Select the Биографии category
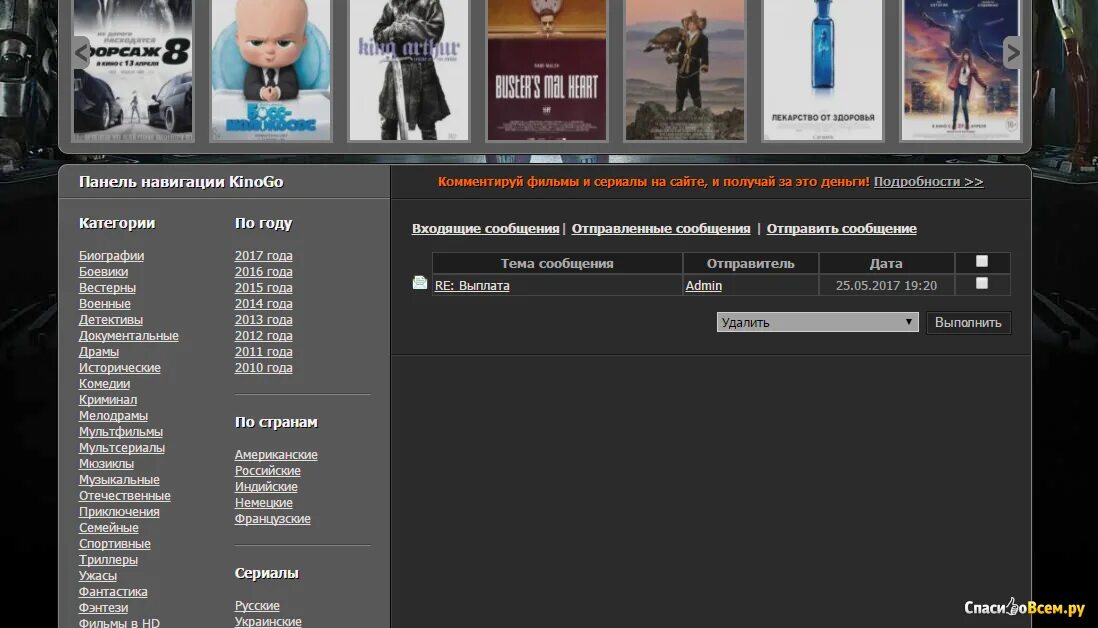 (x=111, y=256)
